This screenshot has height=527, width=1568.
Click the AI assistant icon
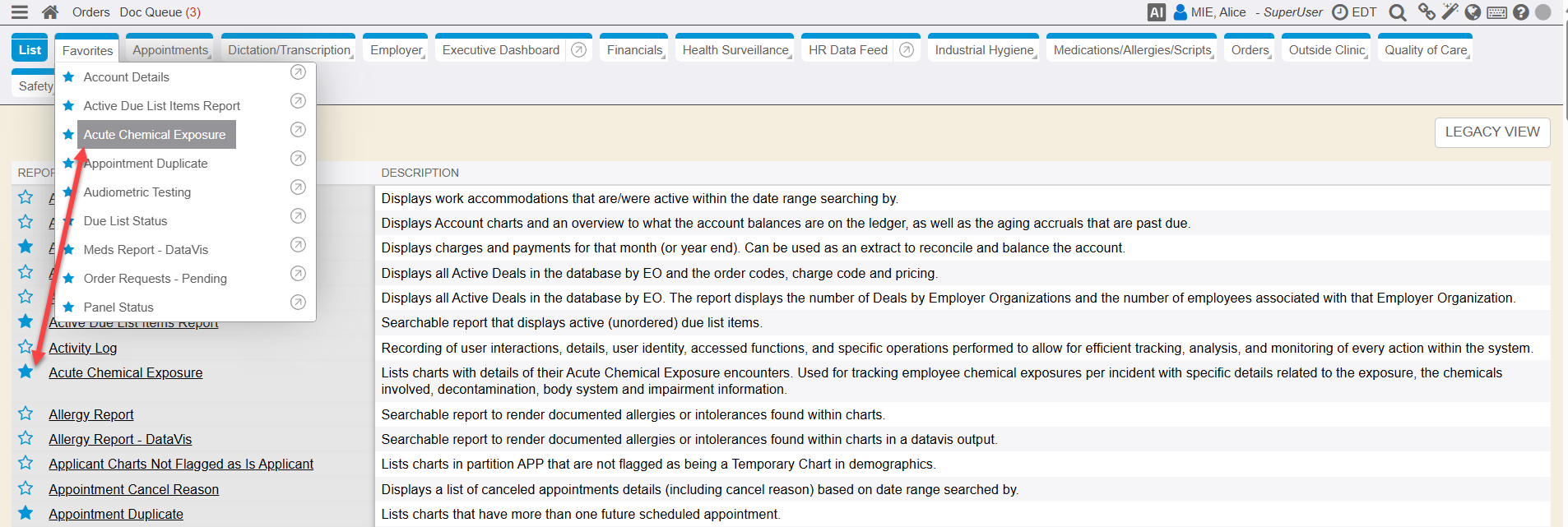point(1156,12)
